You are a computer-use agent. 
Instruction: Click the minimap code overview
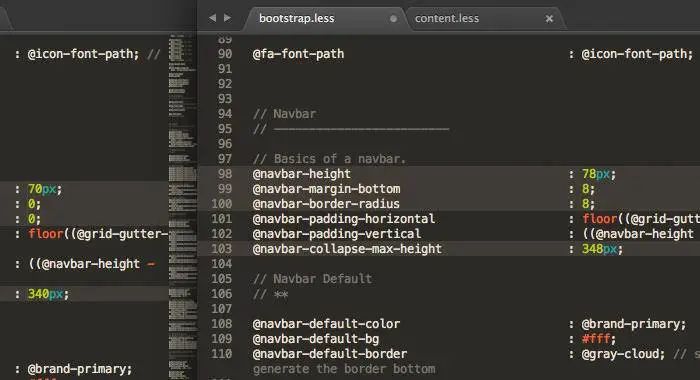pos(183,205)
